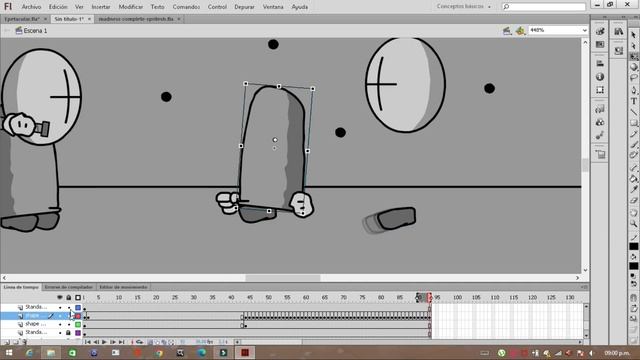The image size is (640, 360).
Task: Pick the Paint Bucket tool
Action: coord(633,178)
